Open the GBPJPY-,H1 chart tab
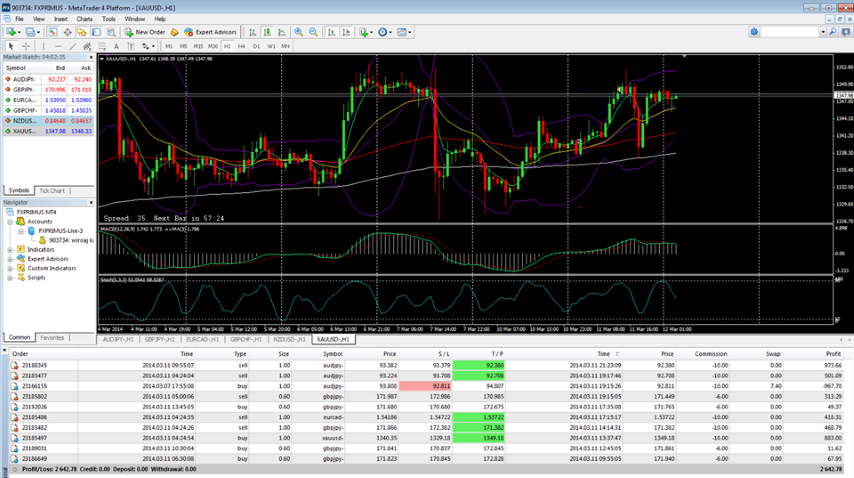This screenshot has height=478, width=854. click(x=160, y=339)
